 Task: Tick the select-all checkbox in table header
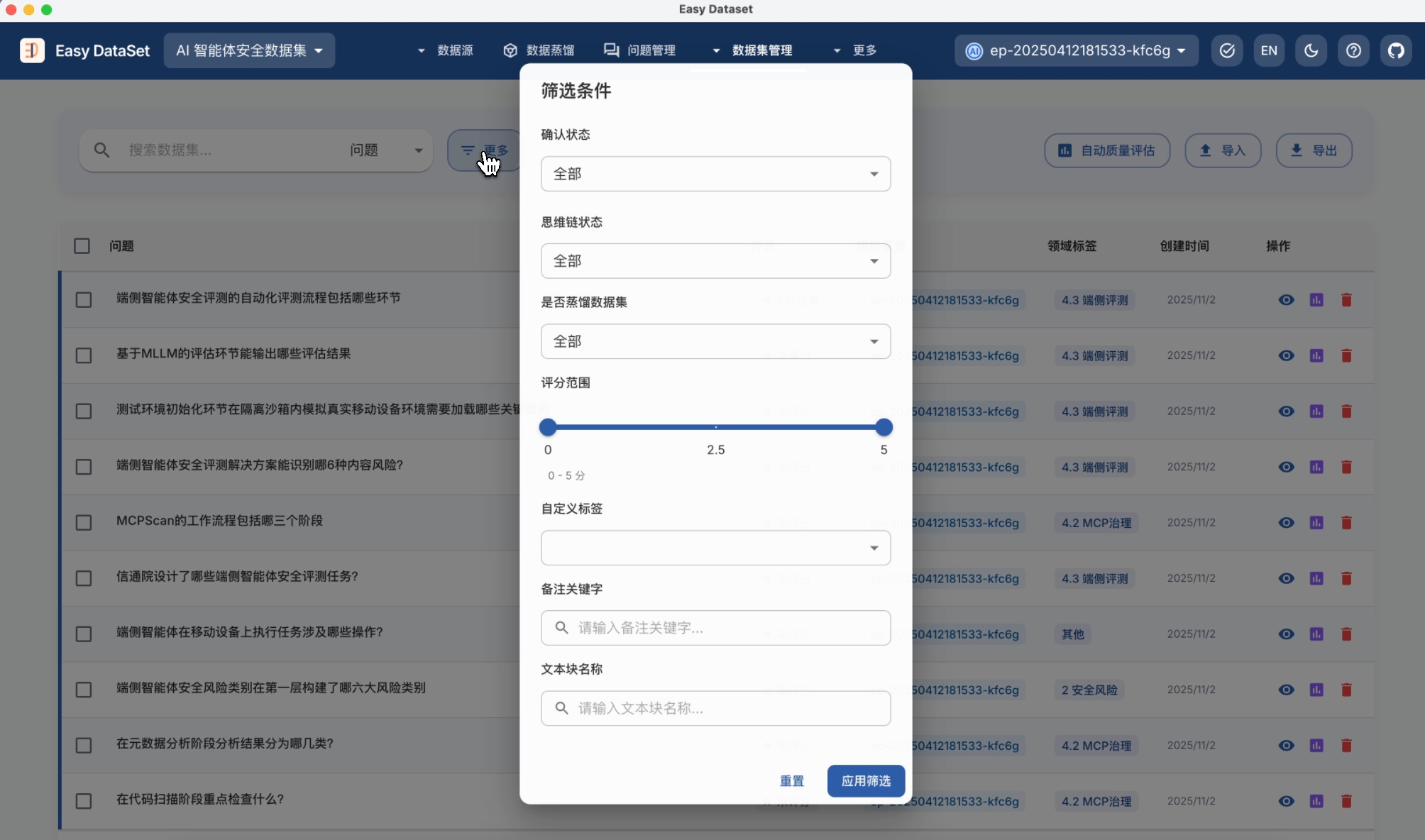click(x=82, y=246)
